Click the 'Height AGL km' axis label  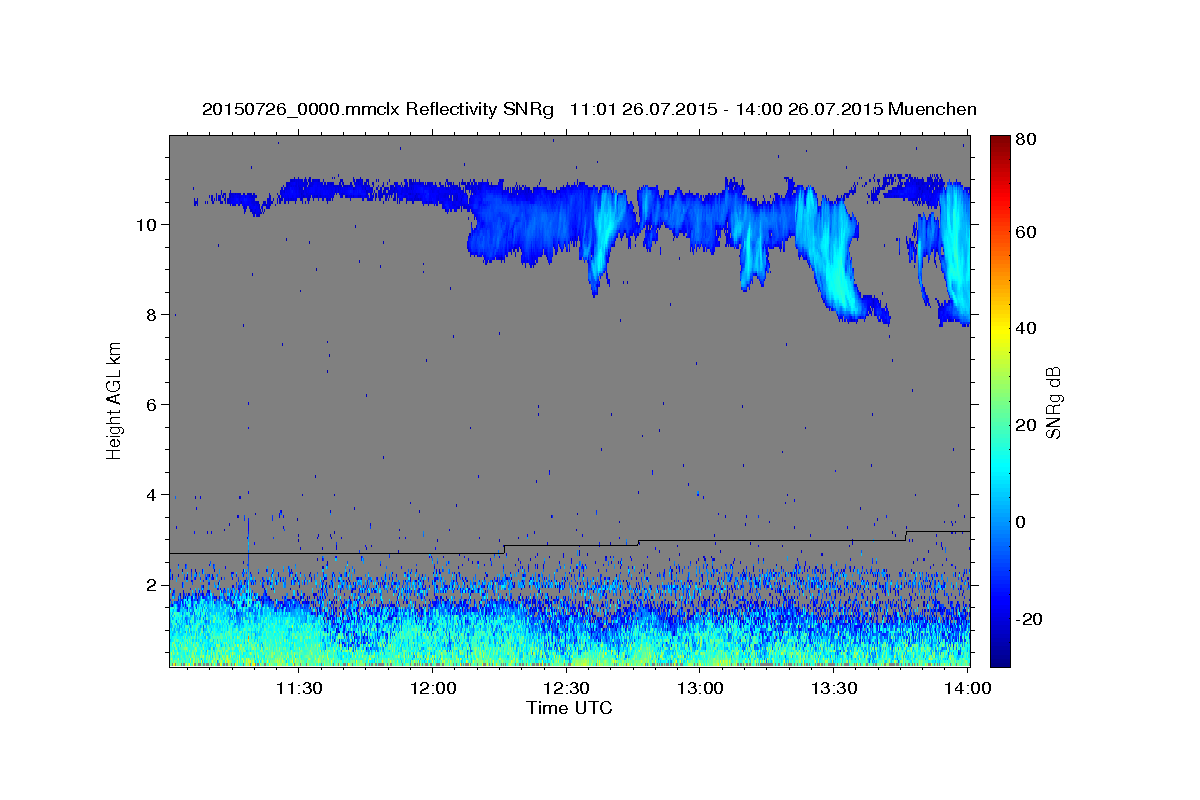[115, 399]
